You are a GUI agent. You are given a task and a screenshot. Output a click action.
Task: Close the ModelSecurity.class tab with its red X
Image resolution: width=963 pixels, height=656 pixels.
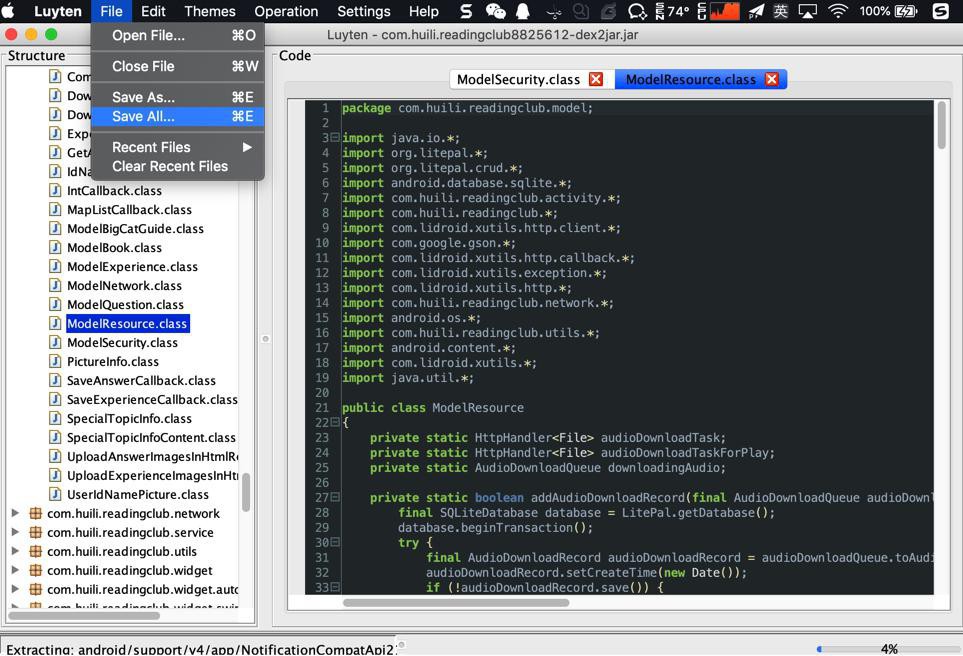(596, 79)
